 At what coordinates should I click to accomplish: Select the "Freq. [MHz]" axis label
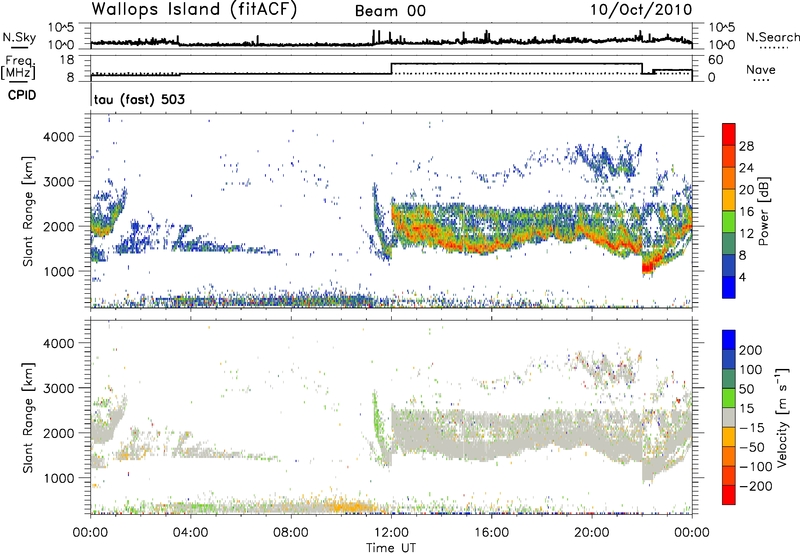tap(18, 68)
